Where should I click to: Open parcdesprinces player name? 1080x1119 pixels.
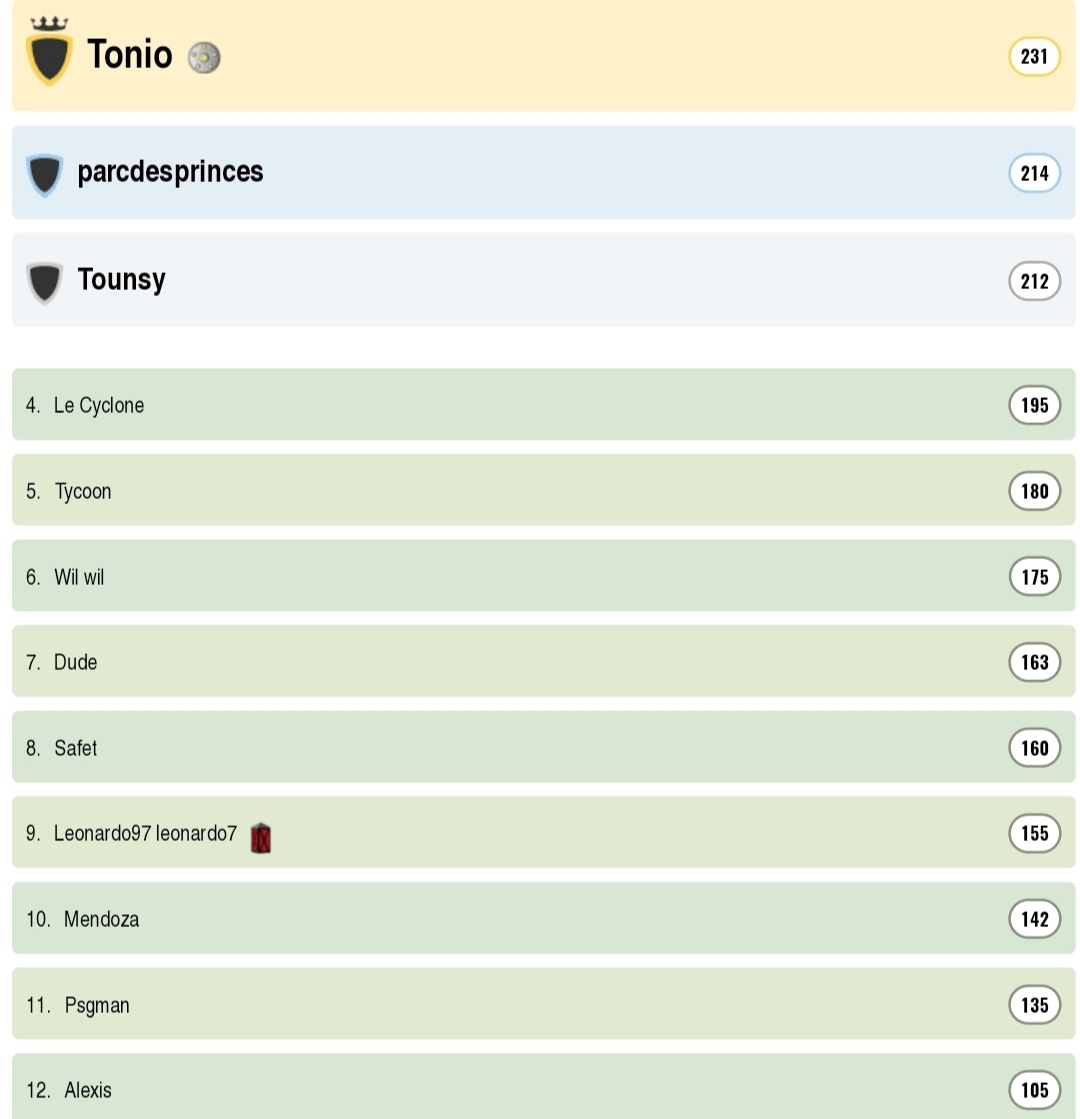(170, 172)
